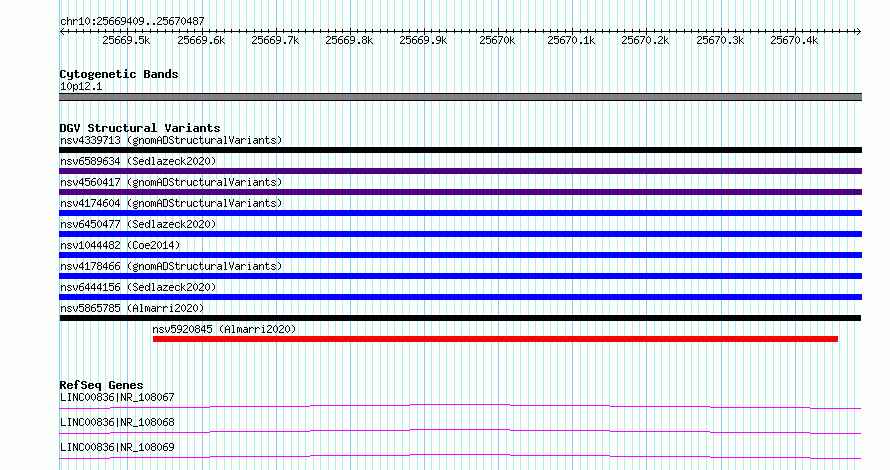Click the blue bar for nsv1044482

point(460,255)
